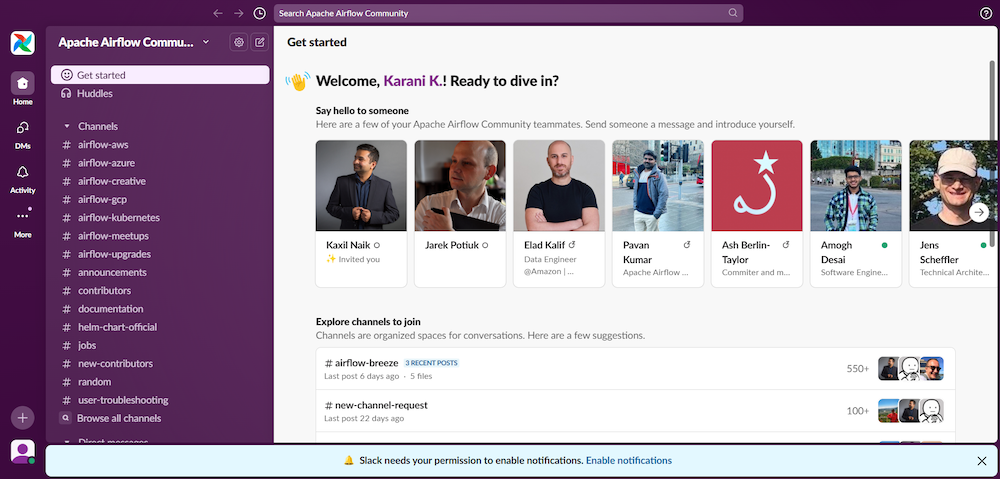The height and width of the screenshot is (479, 1000).
Task: Click the bell icon in notification banner
Action: pos(349,461)
